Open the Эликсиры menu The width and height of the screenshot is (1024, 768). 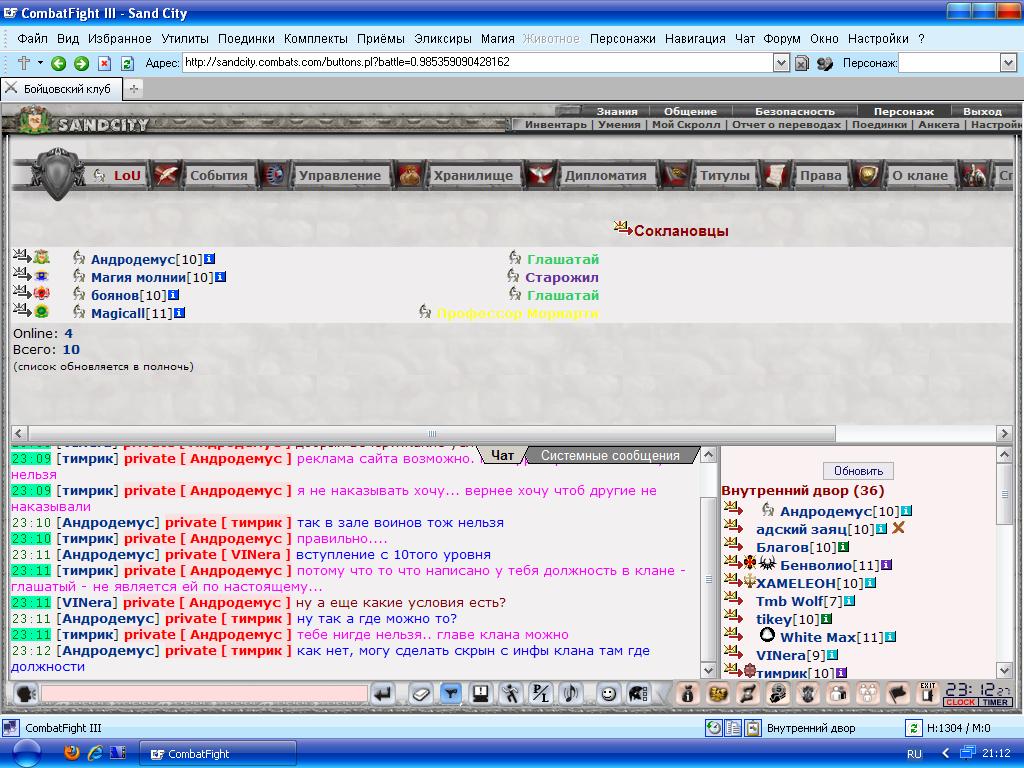443,39
